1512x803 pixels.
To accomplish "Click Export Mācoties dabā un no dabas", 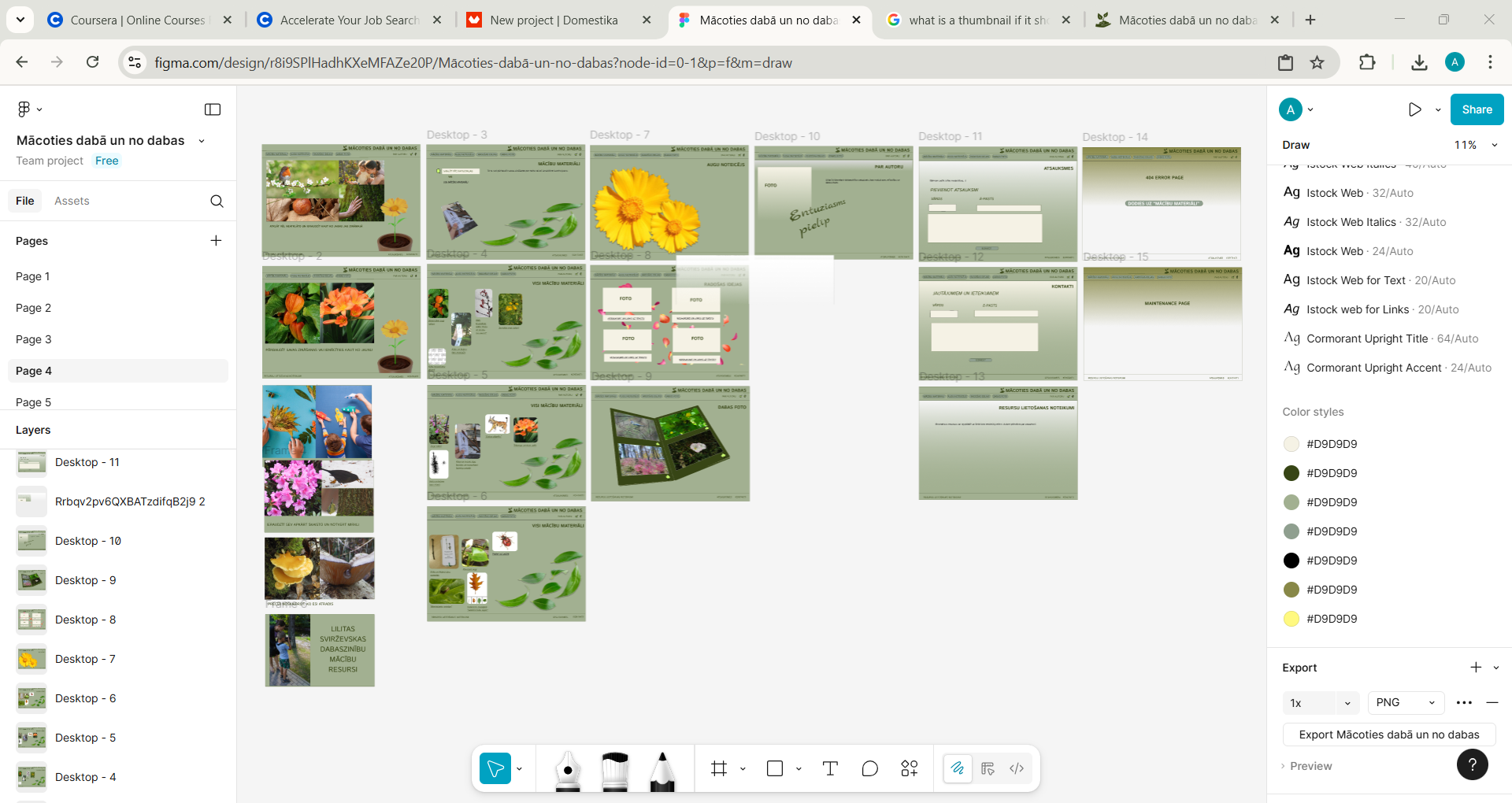I will pos(1388,735).
